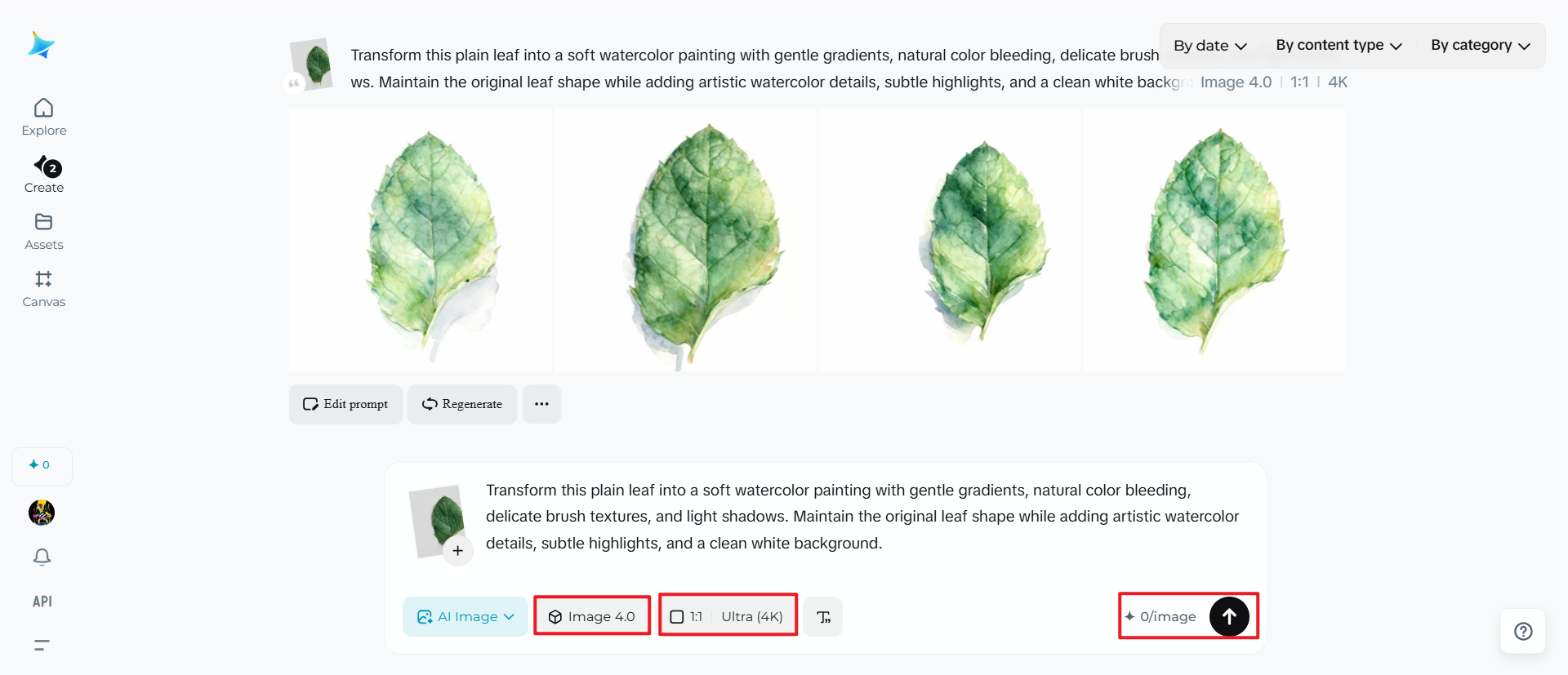The image size is (1568, 675).
Task: Change the 1:1 Ultra (4K) ratio setting
Action: (728, 617)
